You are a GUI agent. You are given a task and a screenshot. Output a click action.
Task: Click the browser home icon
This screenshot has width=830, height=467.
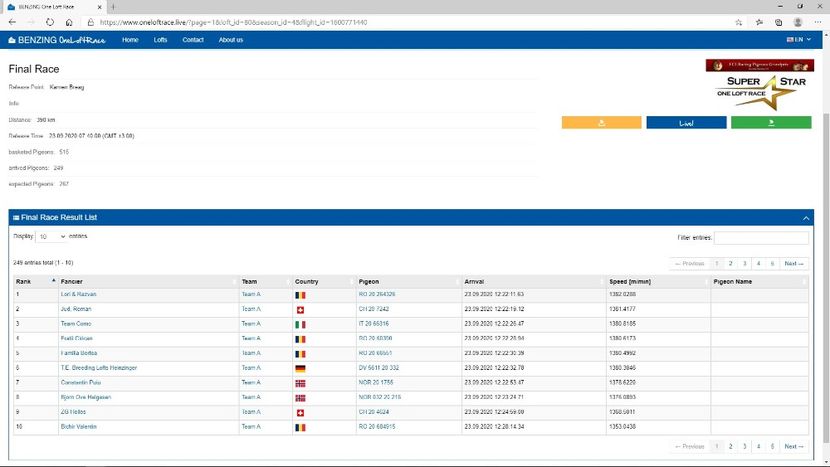click(x=68, y=22)
